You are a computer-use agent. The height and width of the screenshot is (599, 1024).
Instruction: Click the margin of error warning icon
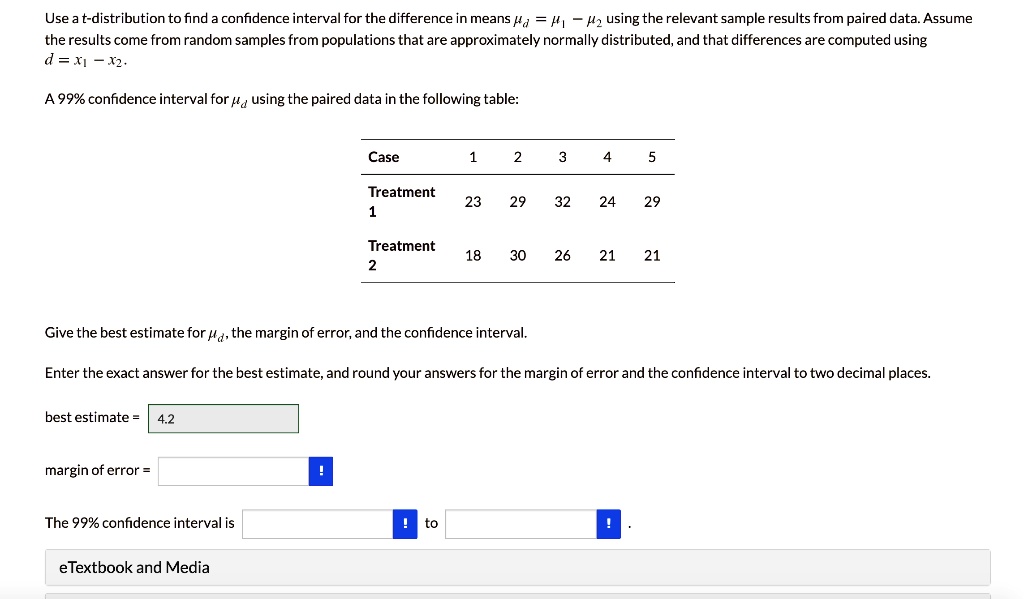[x=320, y=470]
